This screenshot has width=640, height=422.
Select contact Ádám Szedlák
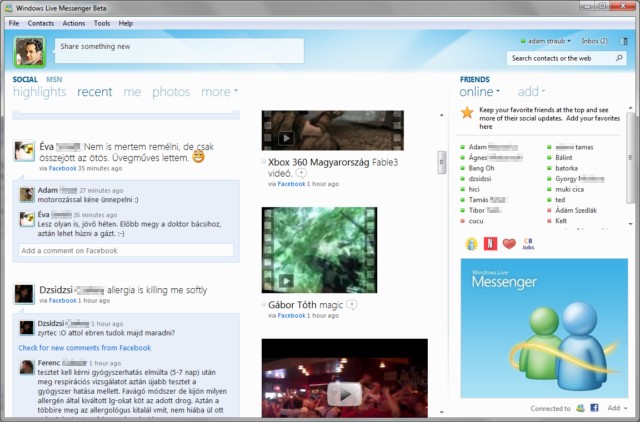tap(576, 210)
